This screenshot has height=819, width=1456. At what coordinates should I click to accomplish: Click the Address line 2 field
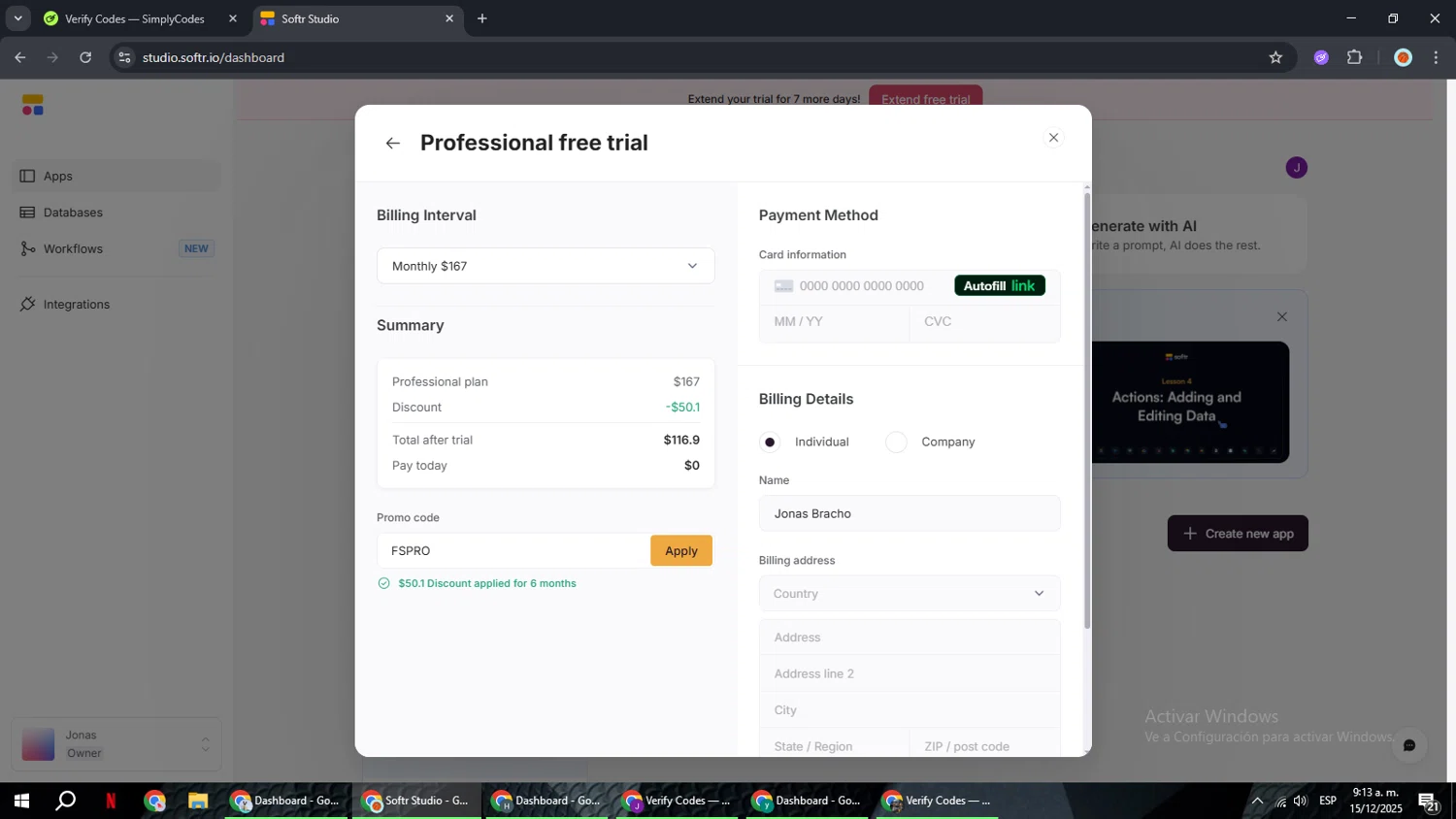910,674
